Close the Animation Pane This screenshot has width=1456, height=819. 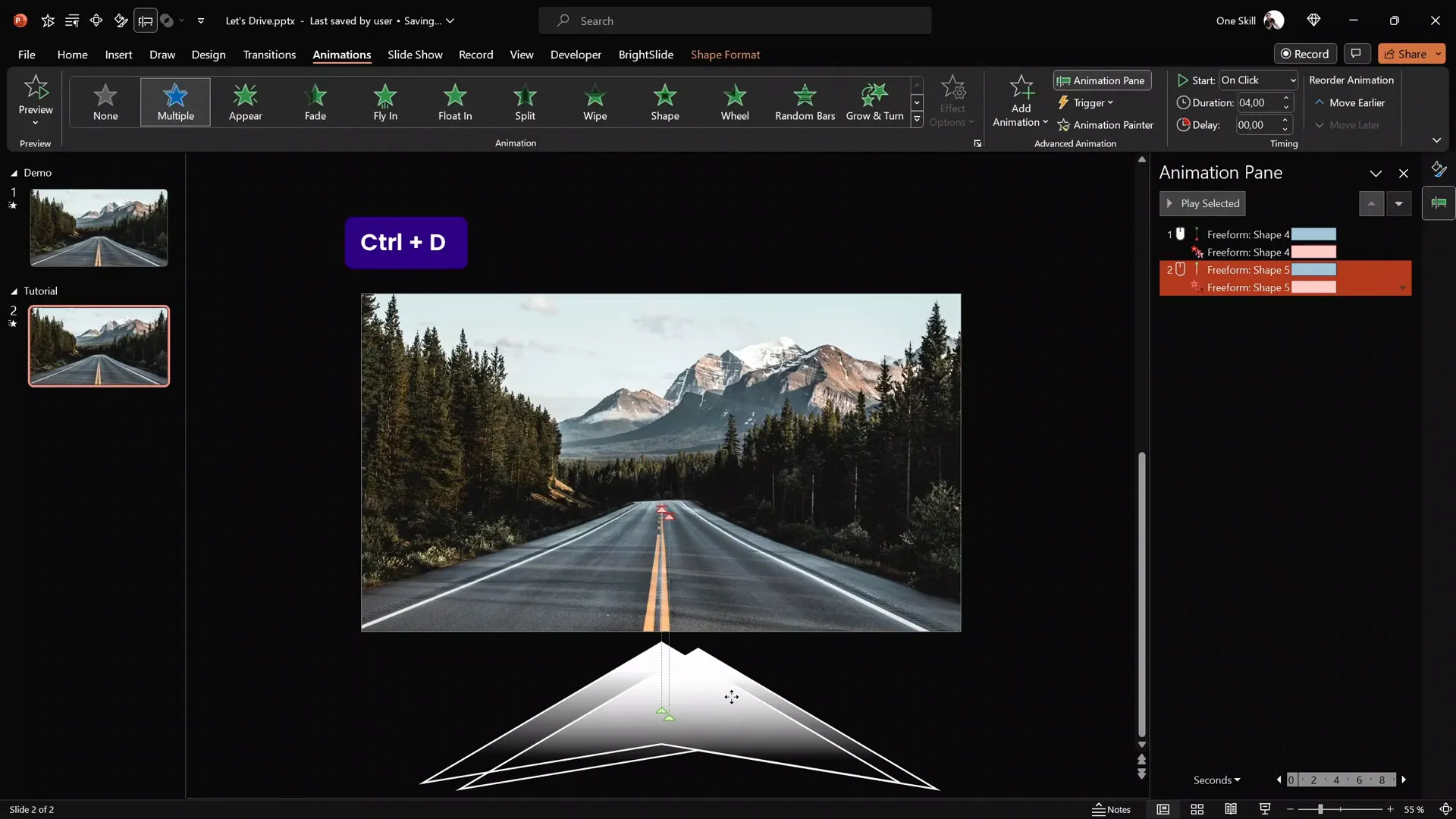[x=1404, y=173]
